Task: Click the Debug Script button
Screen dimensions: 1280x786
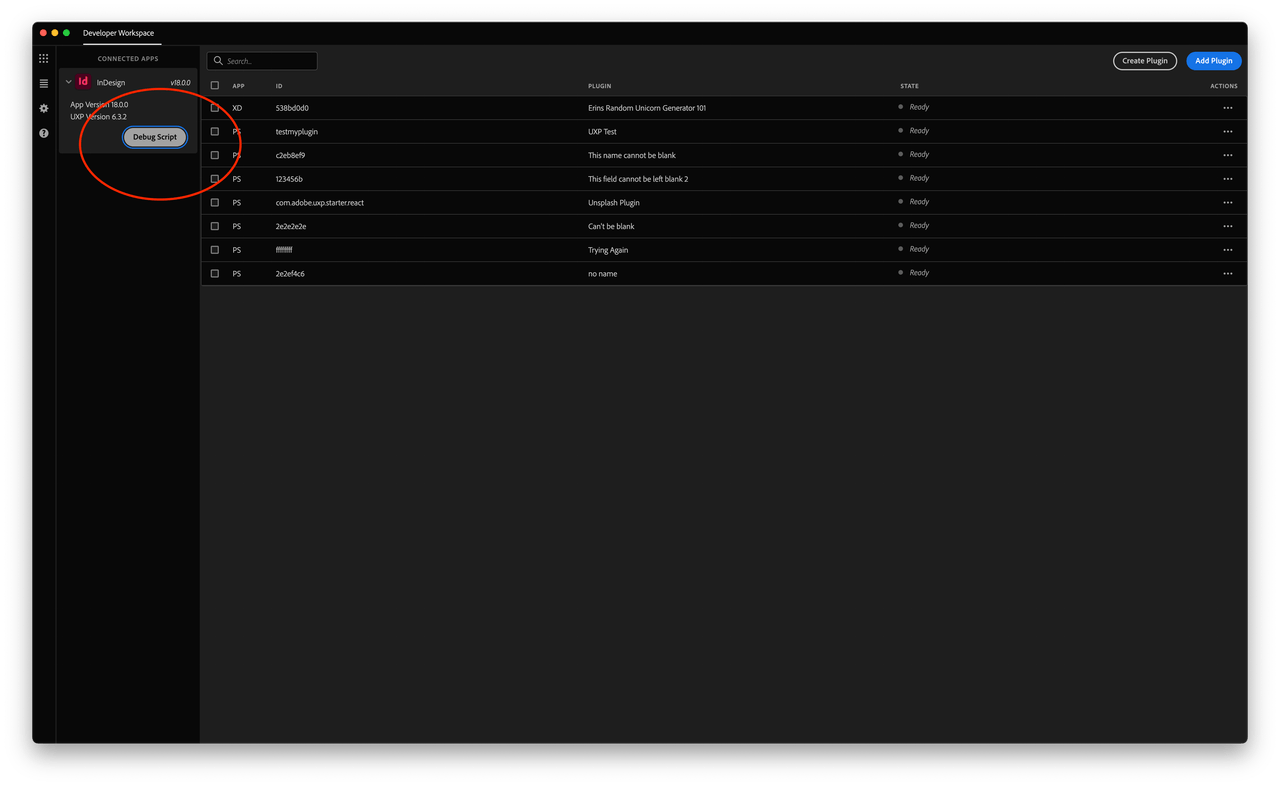Action: [x=155, y=137]
